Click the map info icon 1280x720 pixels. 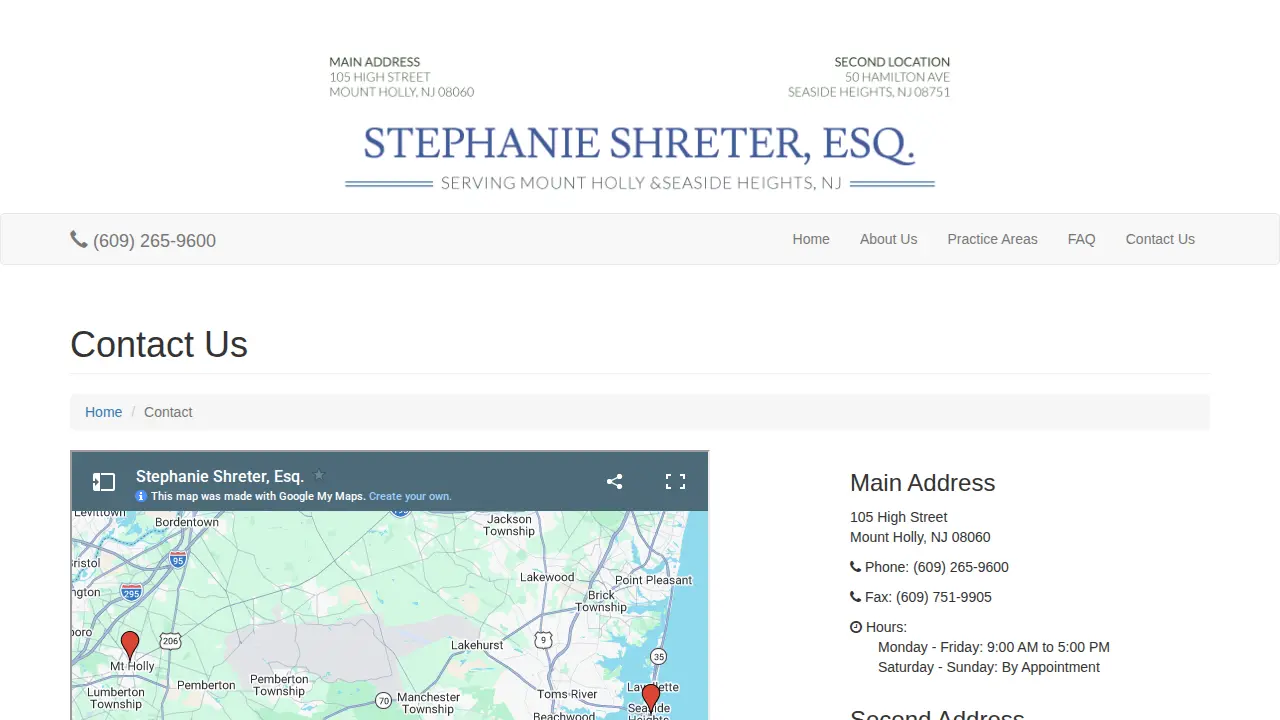coord(141,496)
